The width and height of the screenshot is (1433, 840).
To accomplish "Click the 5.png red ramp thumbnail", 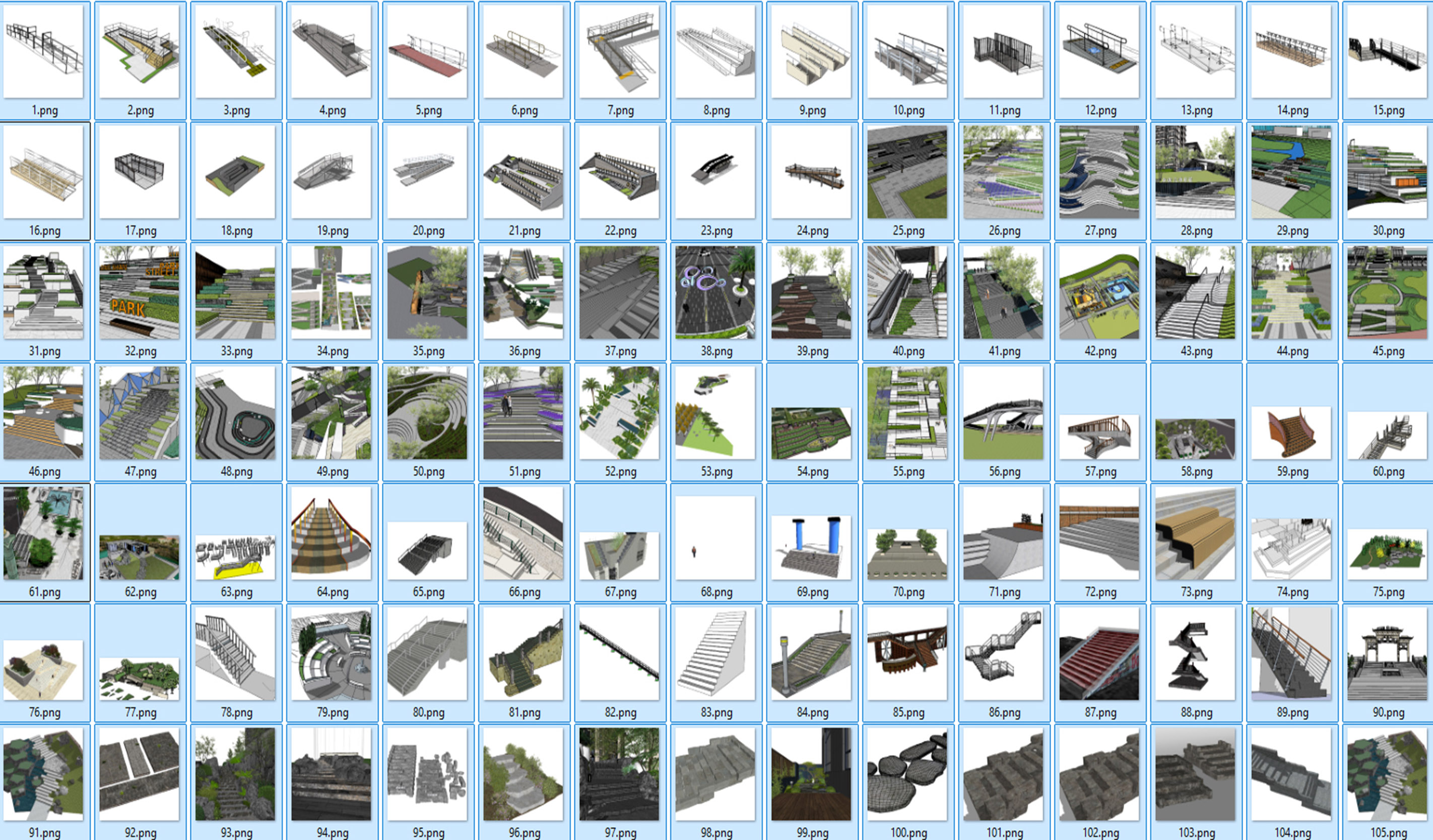I will pyautogui.click(x=428, y=51).
